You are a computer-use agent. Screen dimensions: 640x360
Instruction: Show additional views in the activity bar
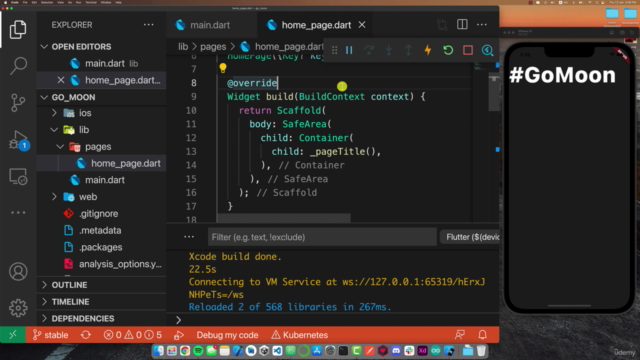(x=18, y=213)
